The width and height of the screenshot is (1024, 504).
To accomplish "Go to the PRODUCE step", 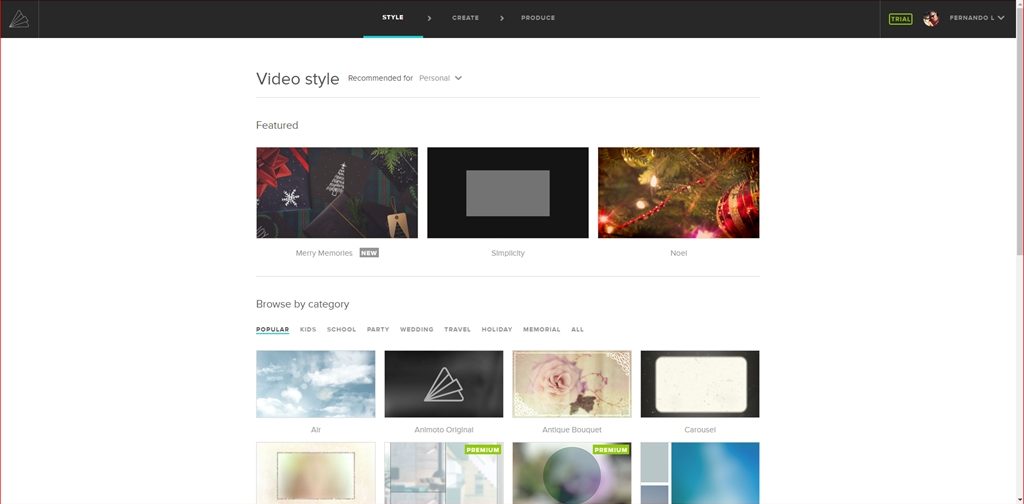I will pos(538,18).
